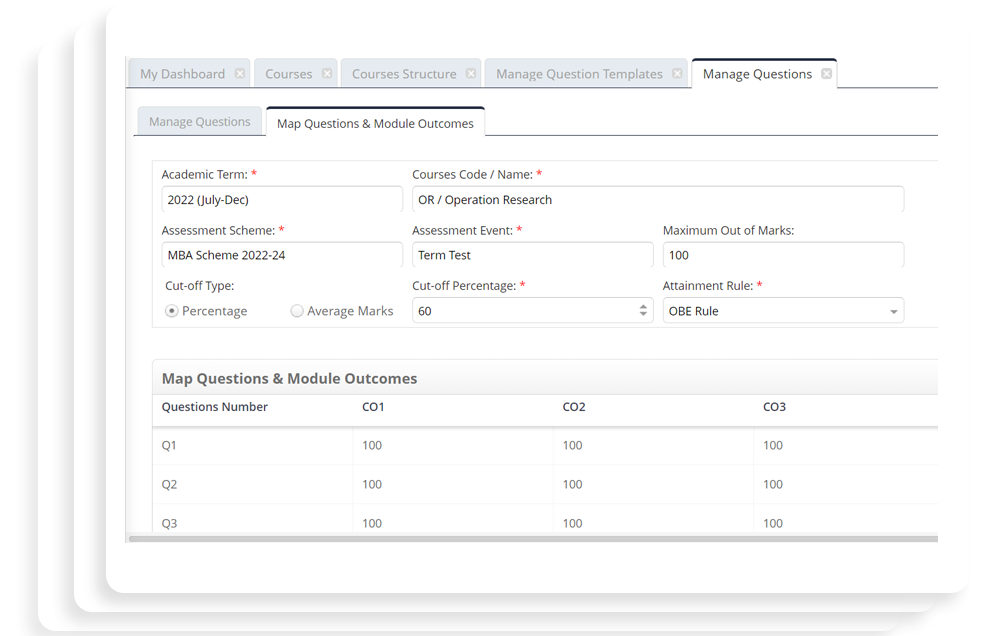1000x636 pixels.
Task: Open the Attainment Rule dropdown
Action: 891,310
